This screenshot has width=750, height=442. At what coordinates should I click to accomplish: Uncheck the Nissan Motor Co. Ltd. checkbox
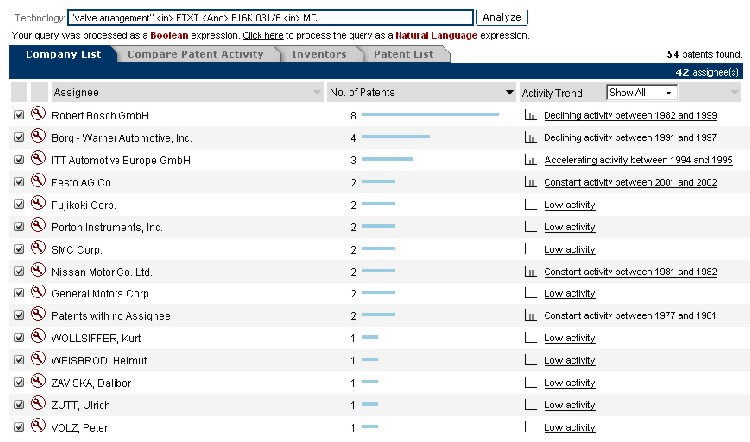[19, 271]
